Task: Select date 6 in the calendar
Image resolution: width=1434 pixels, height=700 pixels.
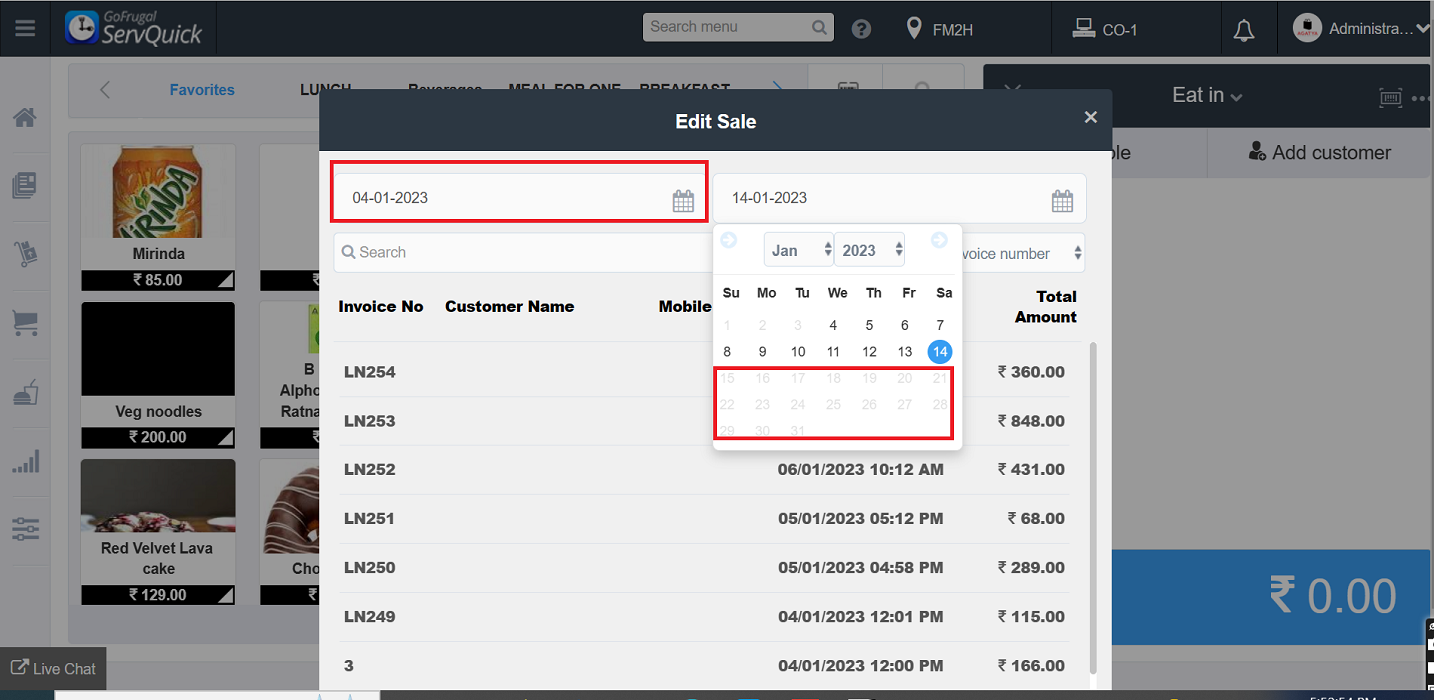Action: 905,325
